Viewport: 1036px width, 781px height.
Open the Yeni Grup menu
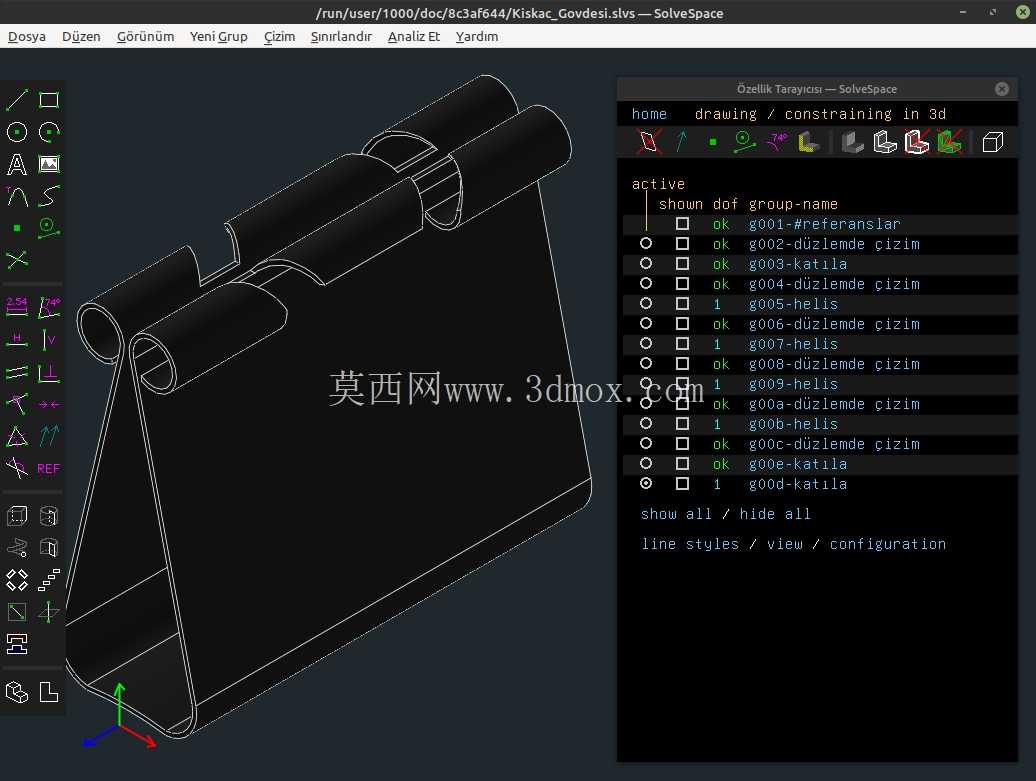[x=219, y=36]
